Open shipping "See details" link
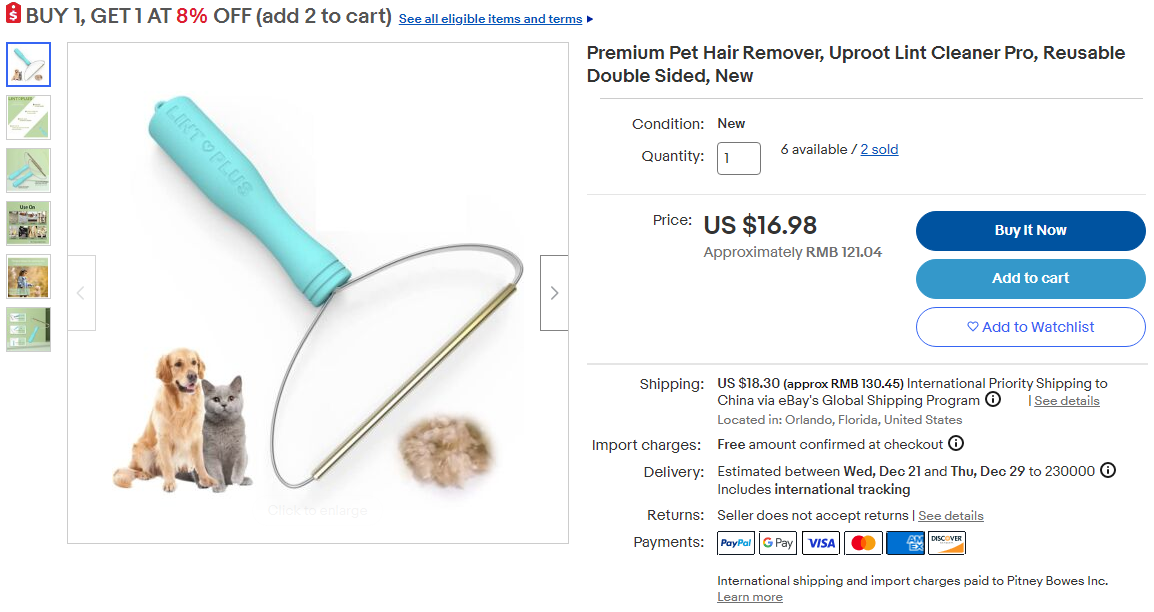The height and width of the screenshot is (612, 1154). (1066, 401)
